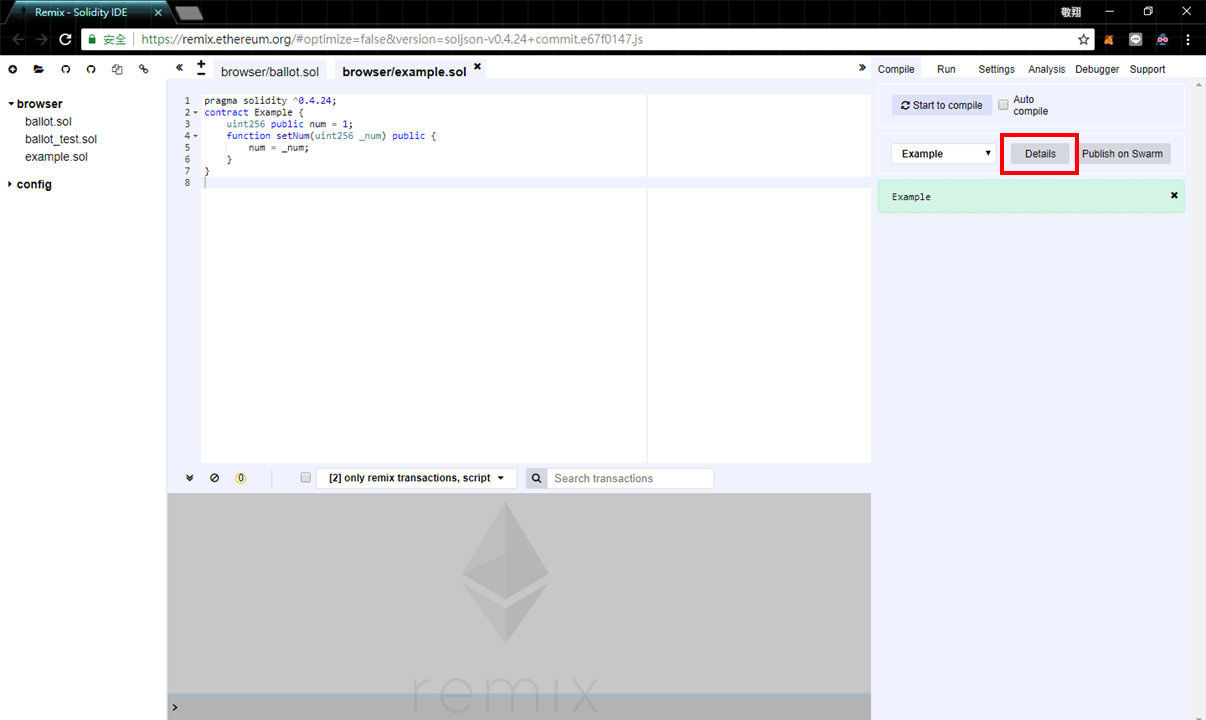Click the Publish on Swarm button

(1122, 154)
